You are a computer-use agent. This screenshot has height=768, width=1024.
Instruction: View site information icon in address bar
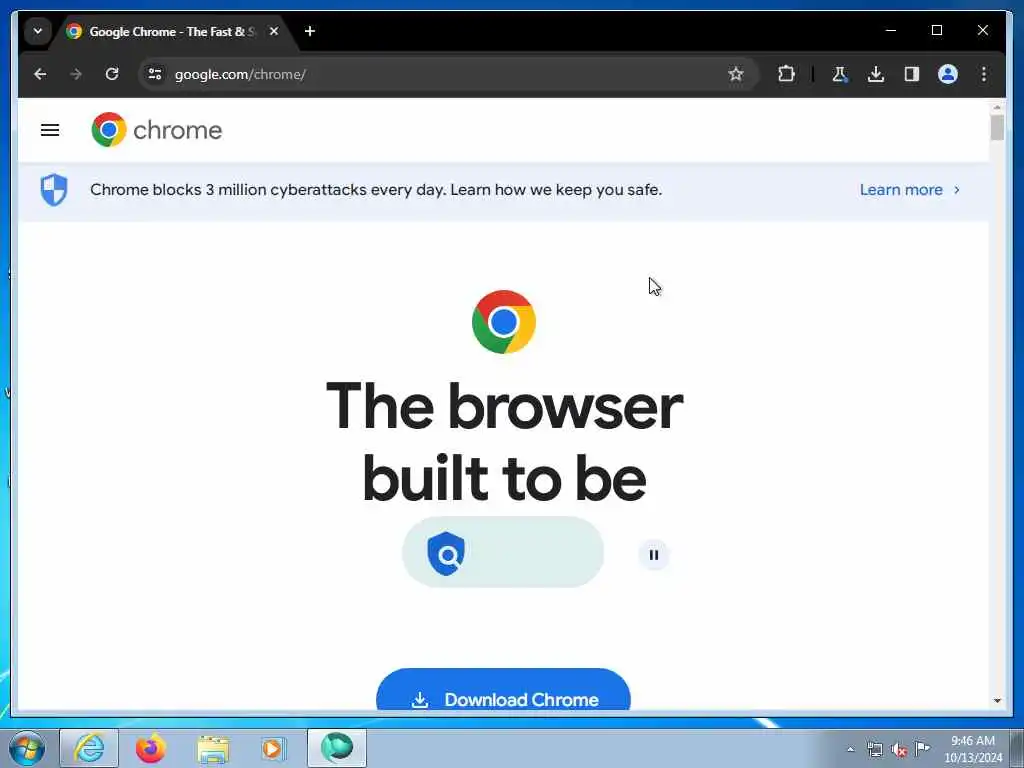click(155, 74)
